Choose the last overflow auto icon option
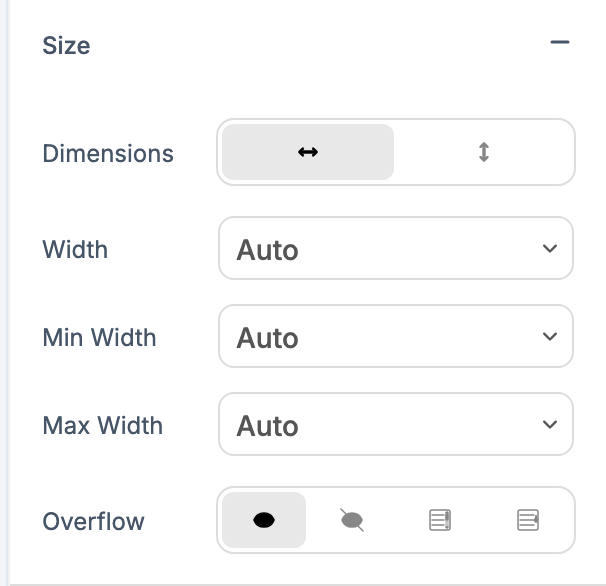The height and width of the screenshot is (586, 606). (x=528, y=520)
